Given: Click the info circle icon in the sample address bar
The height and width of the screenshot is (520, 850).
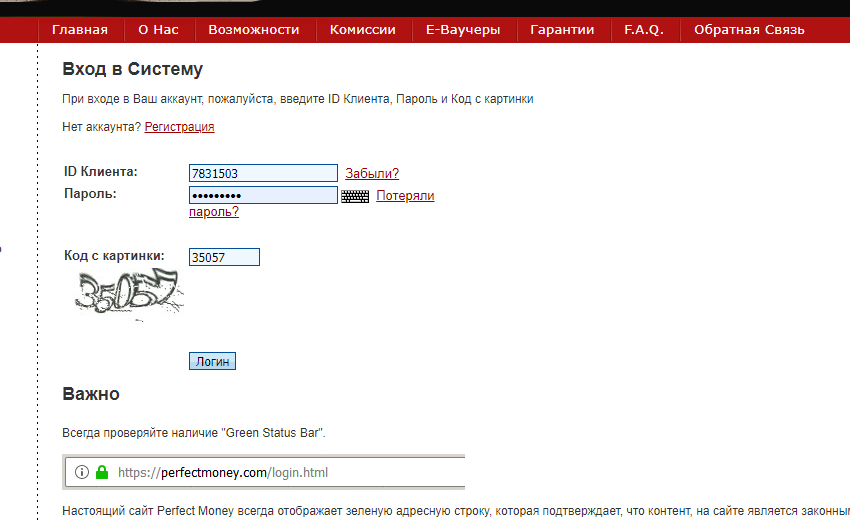Looking at the screenshot, I should 82,472.
